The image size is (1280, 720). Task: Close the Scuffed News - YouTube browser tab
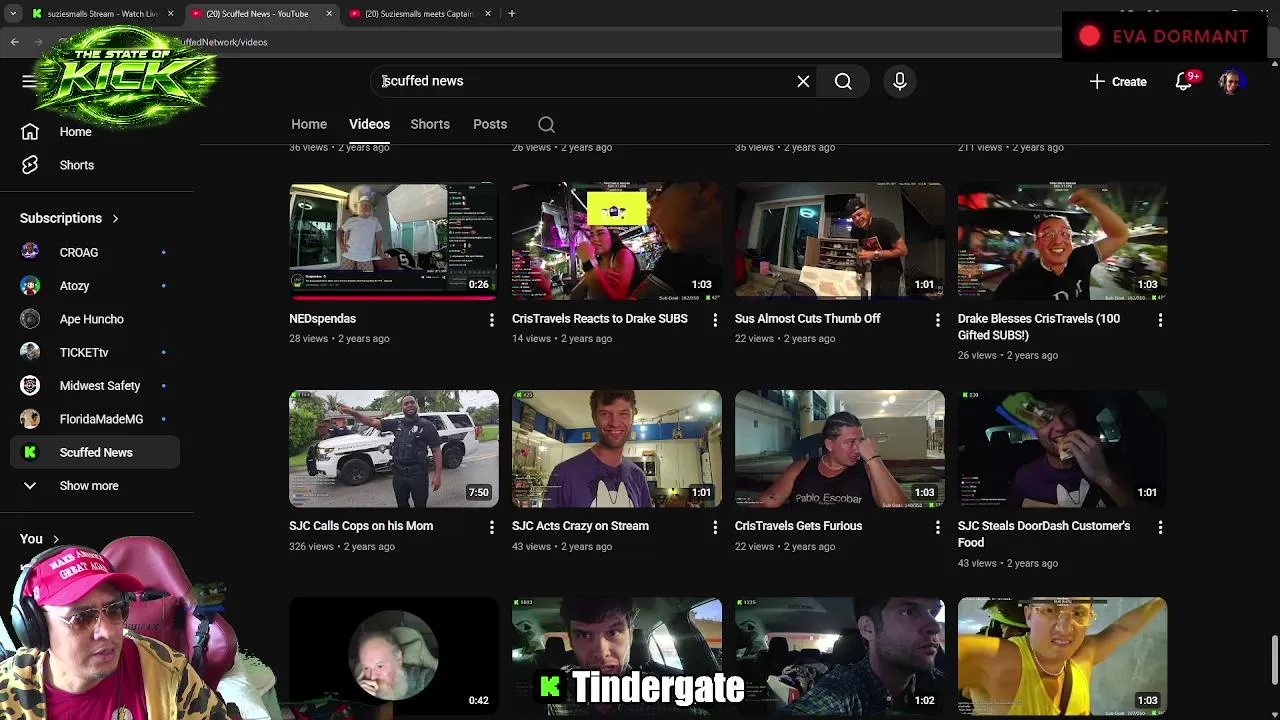[329, 14]
